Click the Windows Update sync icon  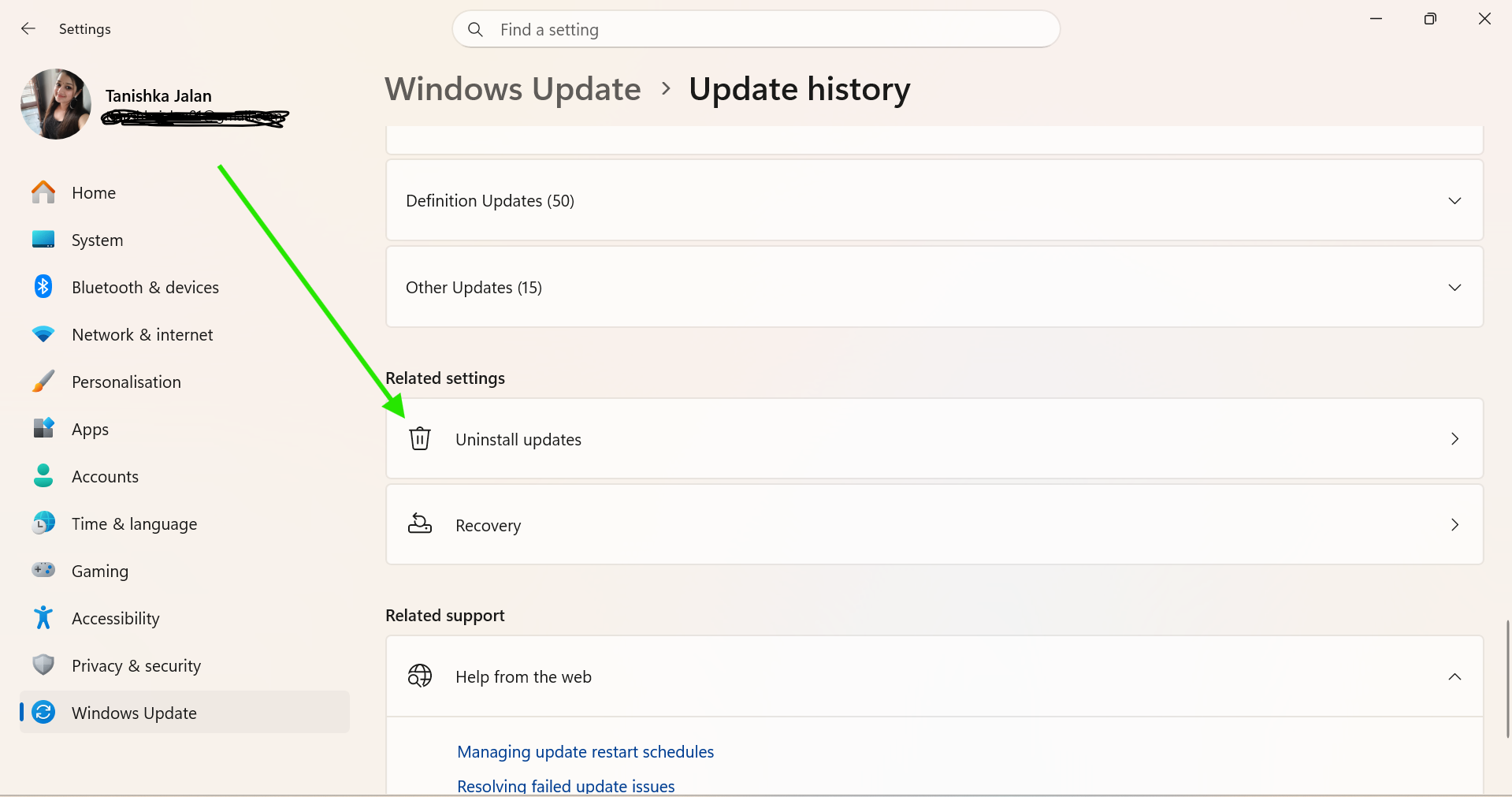coord(43,712)
